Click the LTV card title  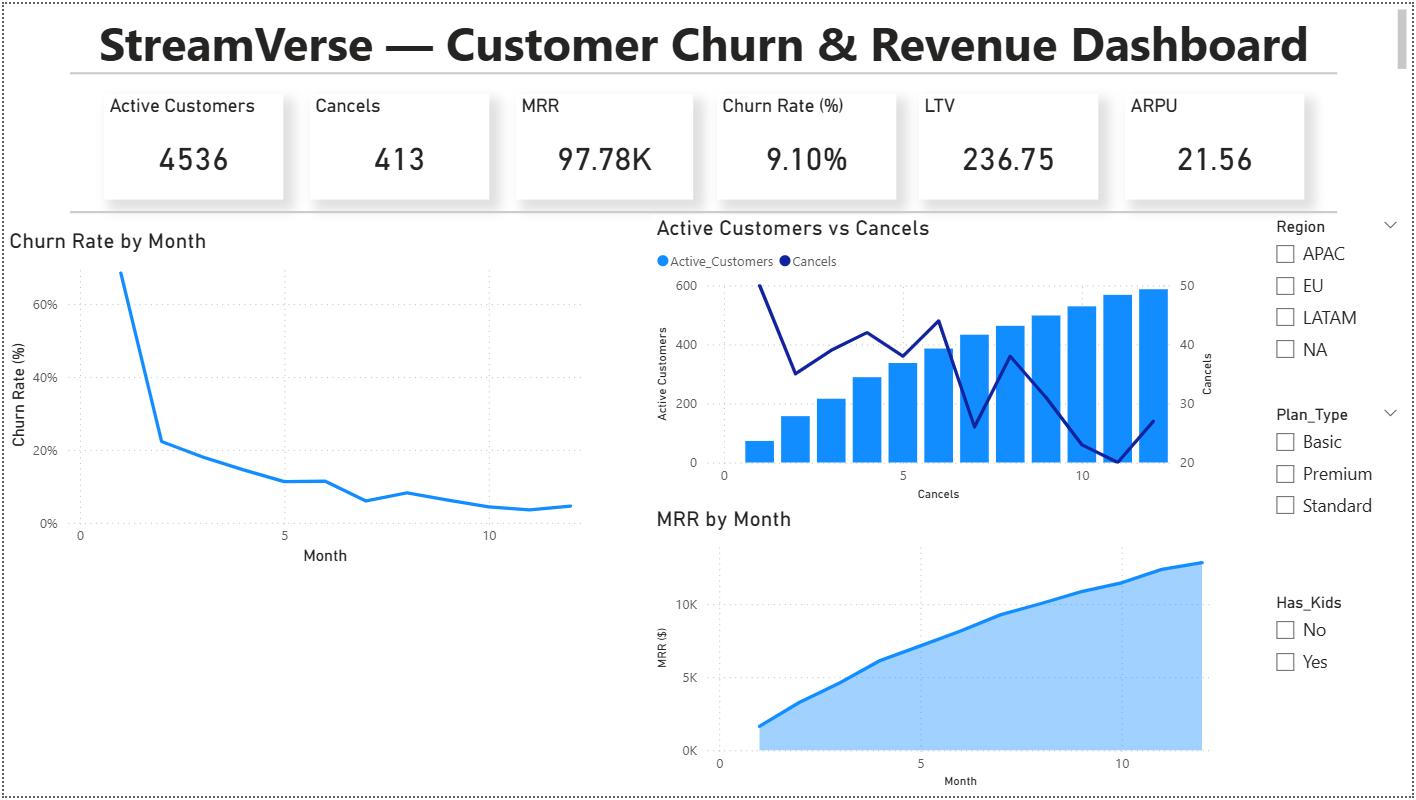[x=940, y=106]
